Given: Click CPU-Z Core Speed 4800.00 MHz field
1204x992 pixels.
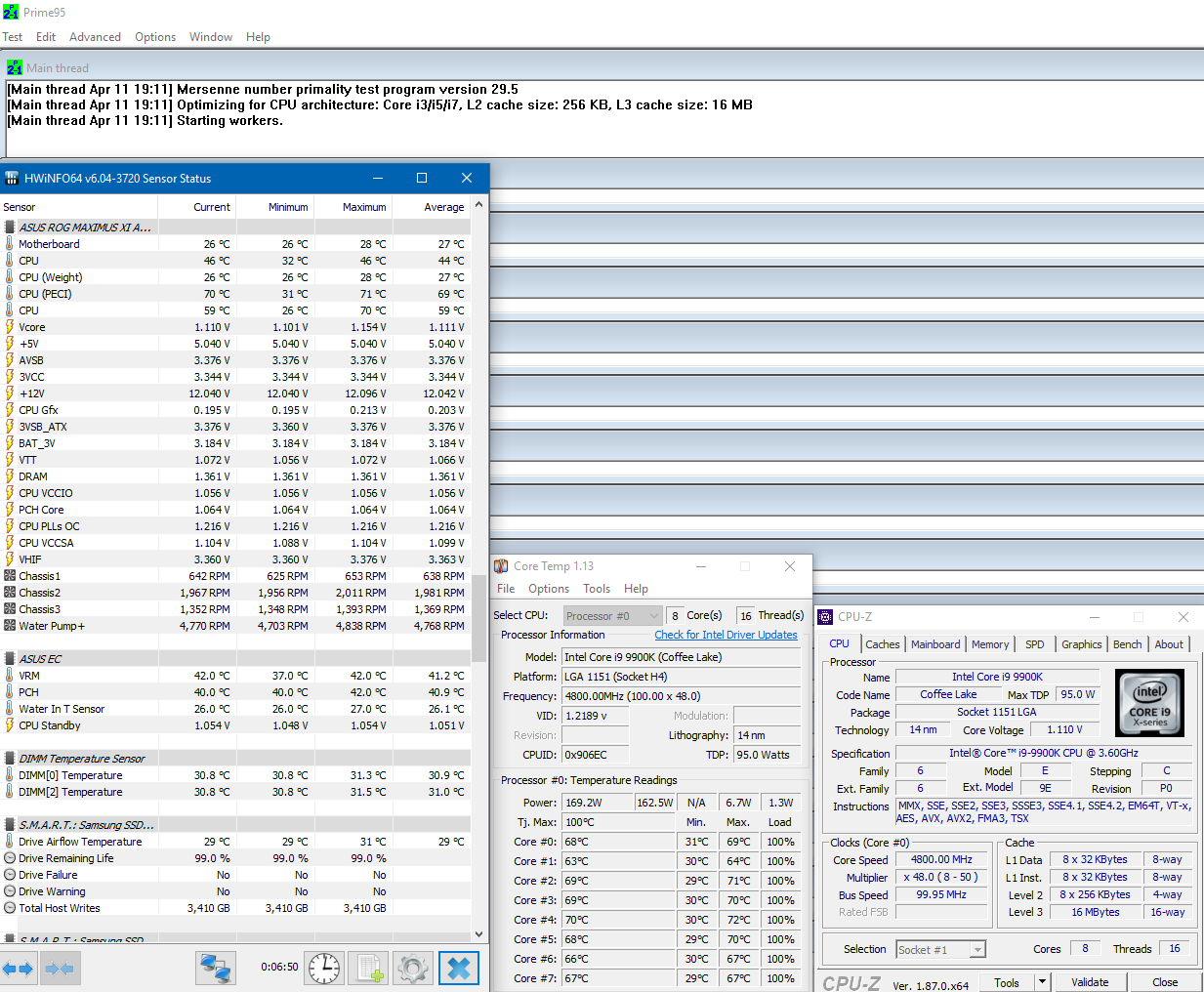Looking at the screenshot, I should point(941,860).
